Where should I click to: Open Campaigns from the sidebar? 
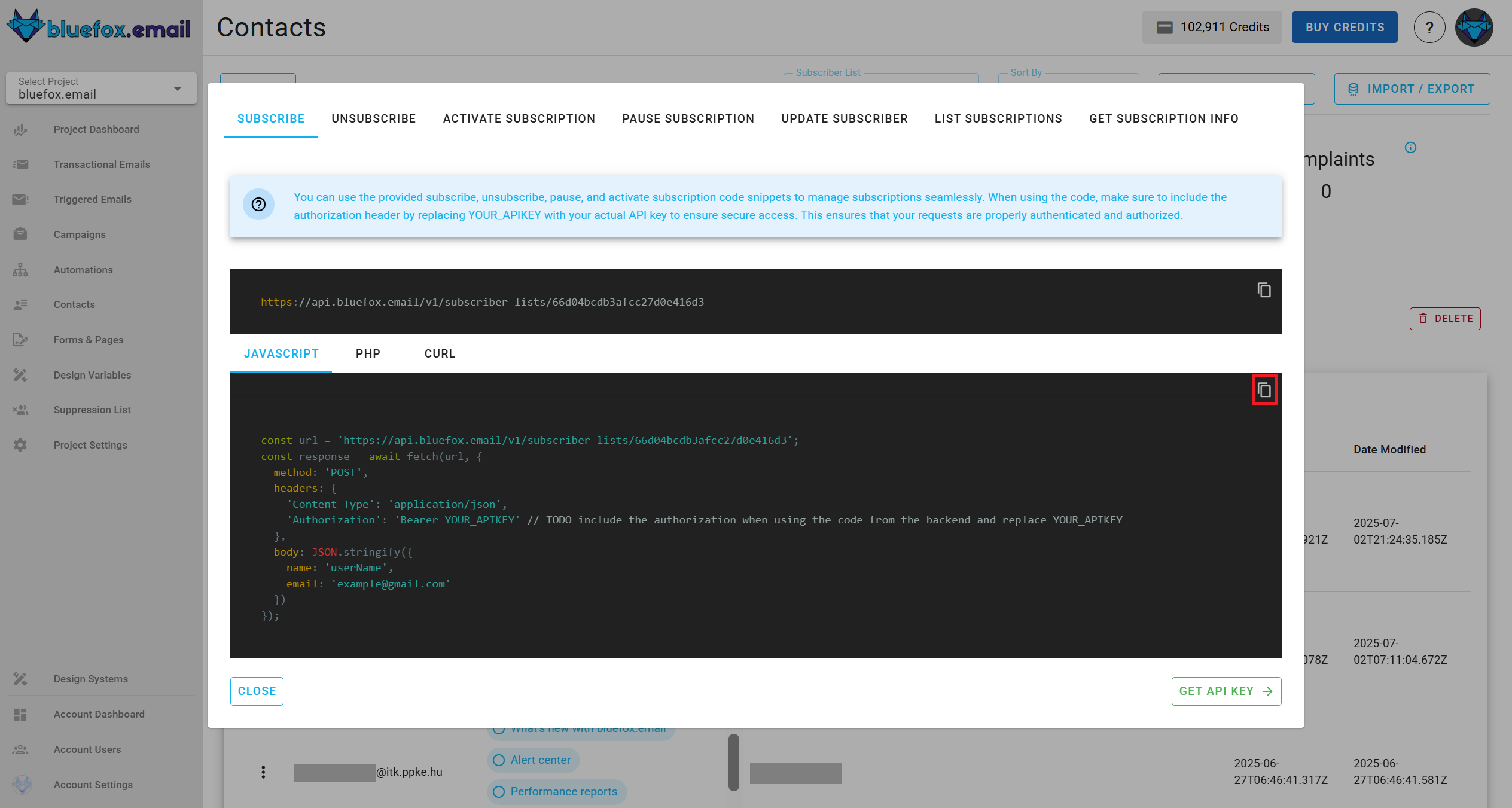tap(79, 234)
